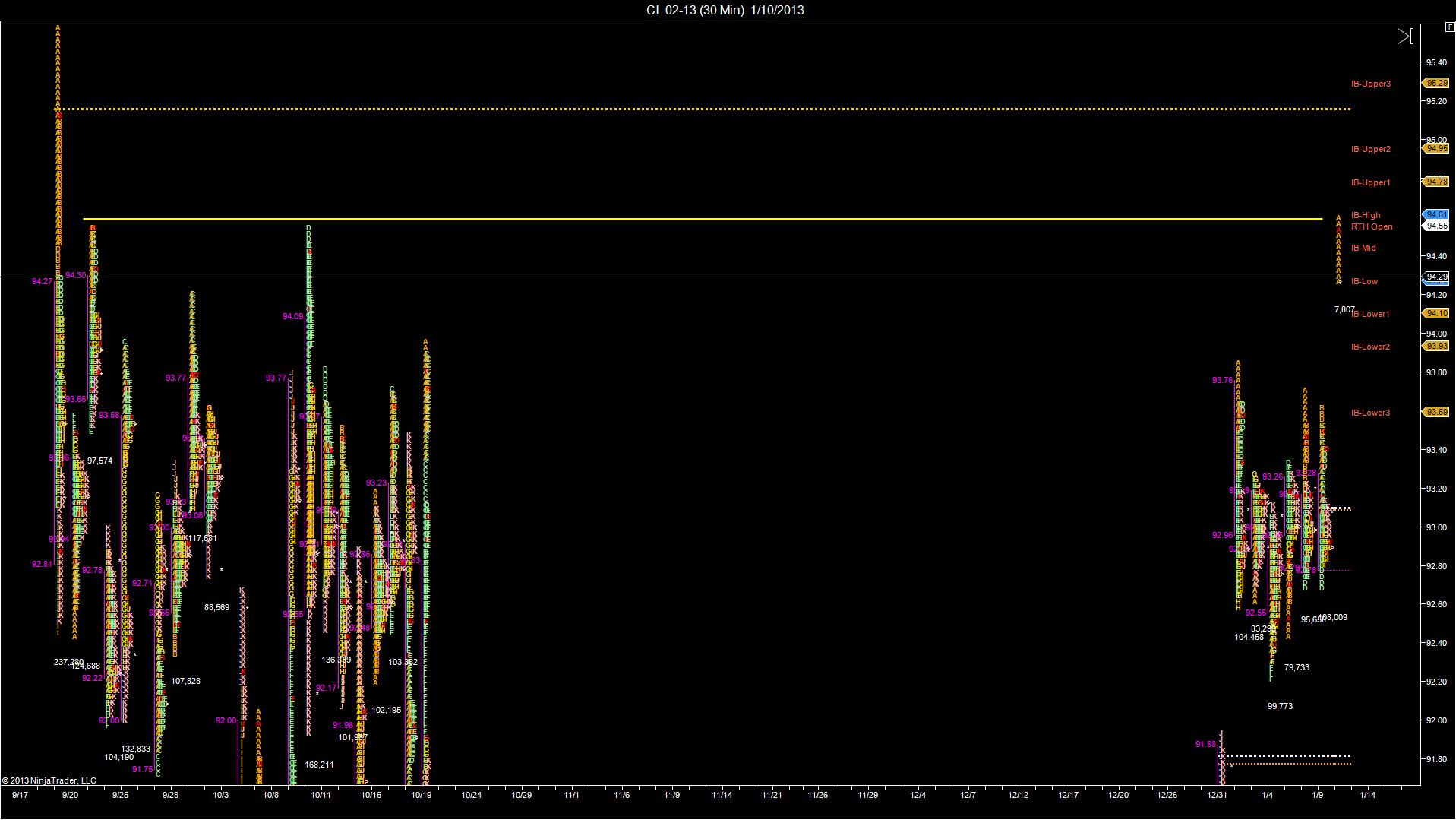This screenshot has width=1456, height=820.
Task: Select the 94.95 orange price marker
Action: coord(1436,149)
